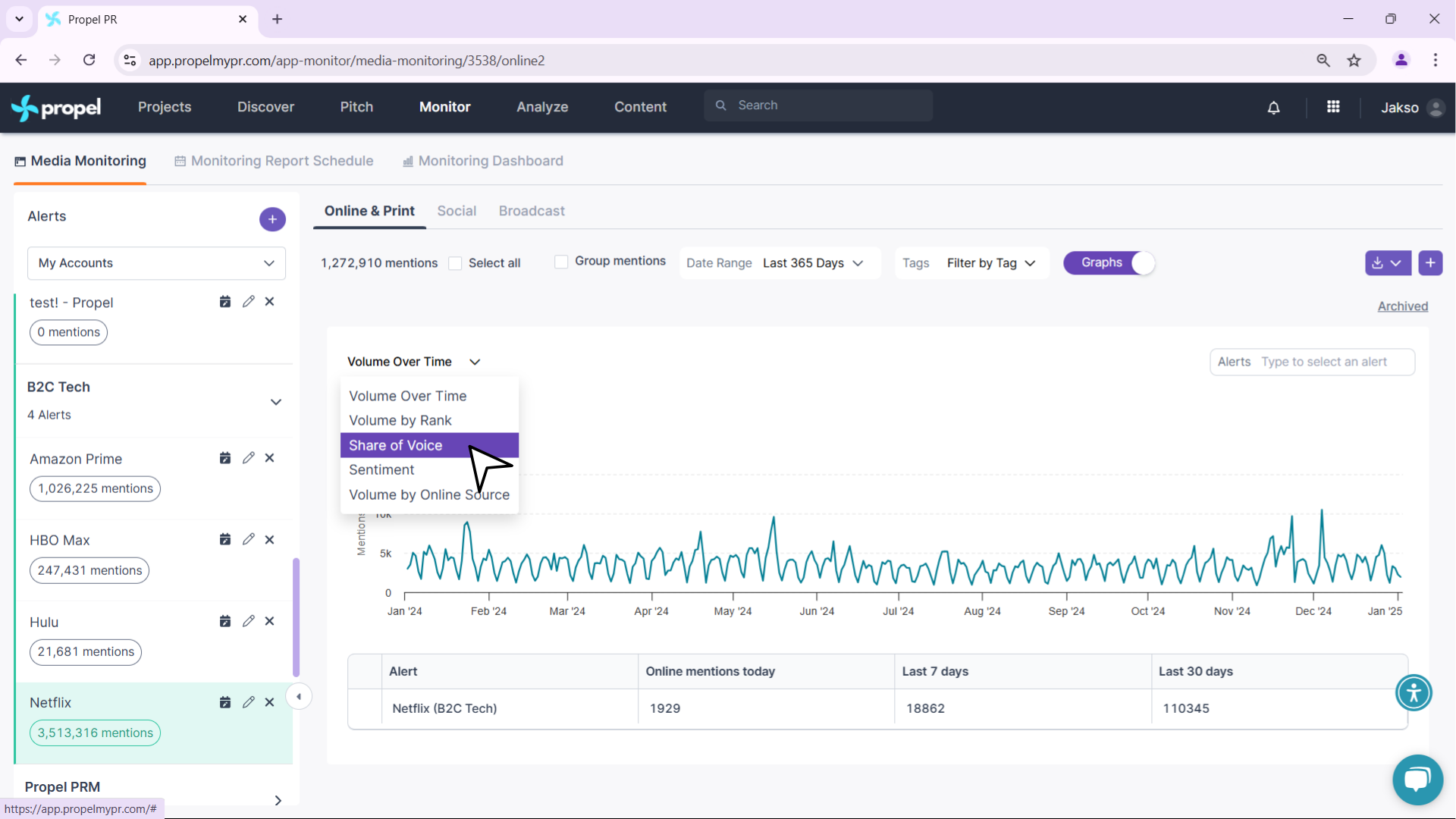
Task: Click the 3,513,316 mentions badge
Action: click(95, 733)
